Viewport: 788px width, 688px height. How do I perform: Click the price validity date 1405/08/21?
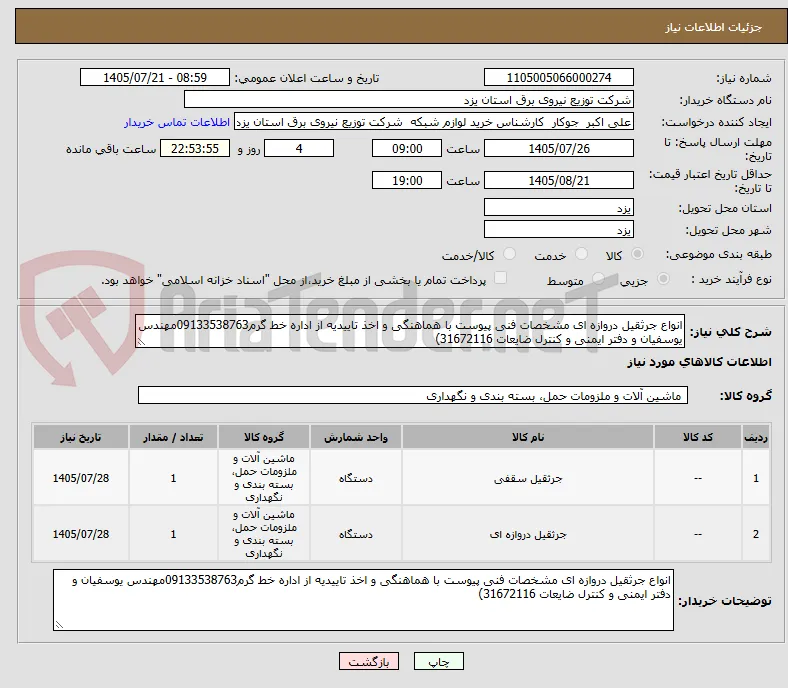558,180
